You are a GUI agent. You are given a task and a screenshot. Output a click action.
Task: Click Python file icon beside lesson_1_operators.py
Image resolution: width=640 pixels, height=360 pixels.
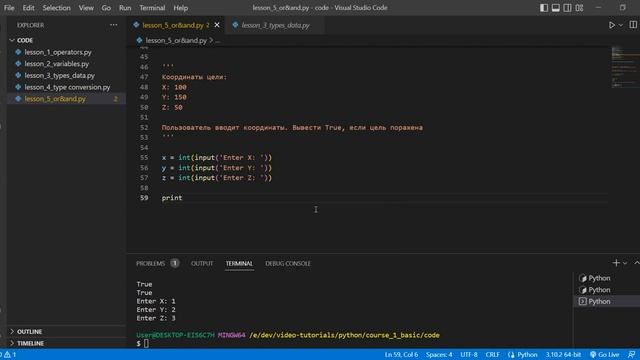coord(18,52)
